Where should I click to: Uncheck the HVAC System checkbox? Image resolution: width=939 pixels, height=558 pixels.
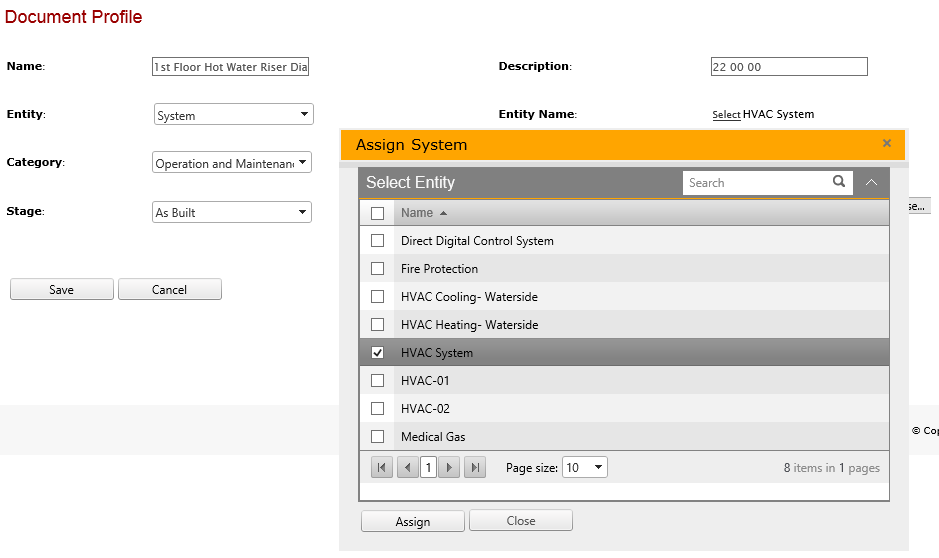377,353
